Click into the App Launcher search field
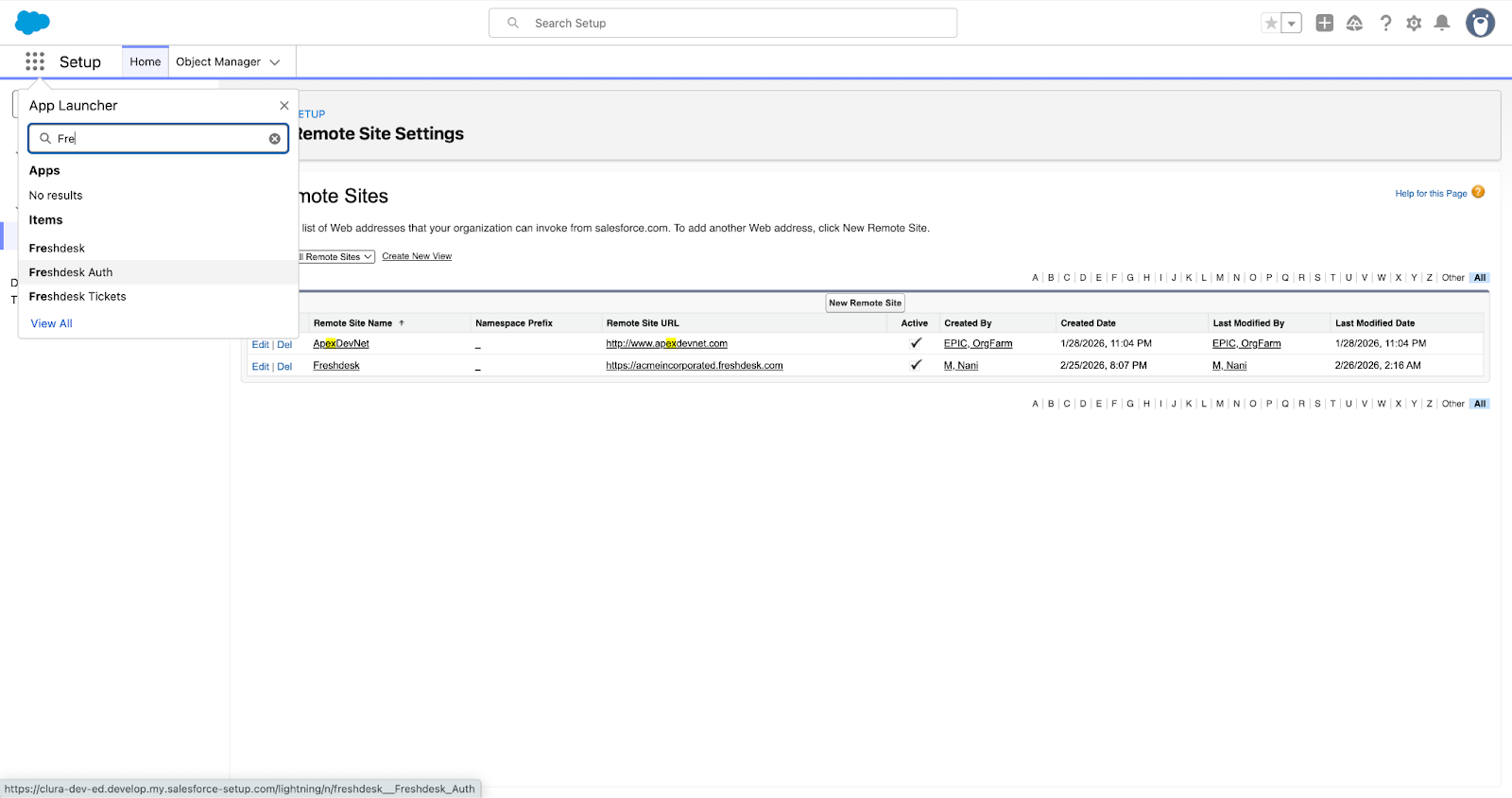This screenshot has width=1512, height=798. [x=159, y=139]
